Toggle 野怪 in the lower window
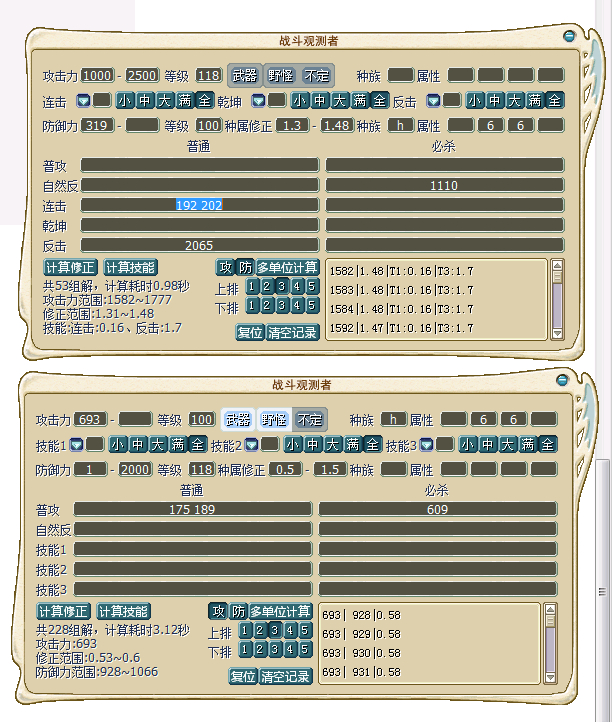Image resolution: width=612 pixels, height=722 pixels. coord(274,419)
